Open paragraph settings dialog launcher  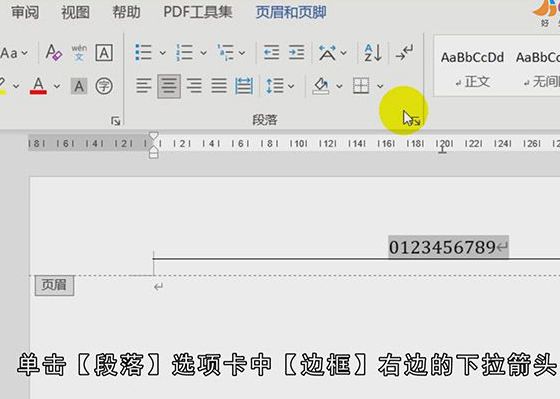click(416, 121)
